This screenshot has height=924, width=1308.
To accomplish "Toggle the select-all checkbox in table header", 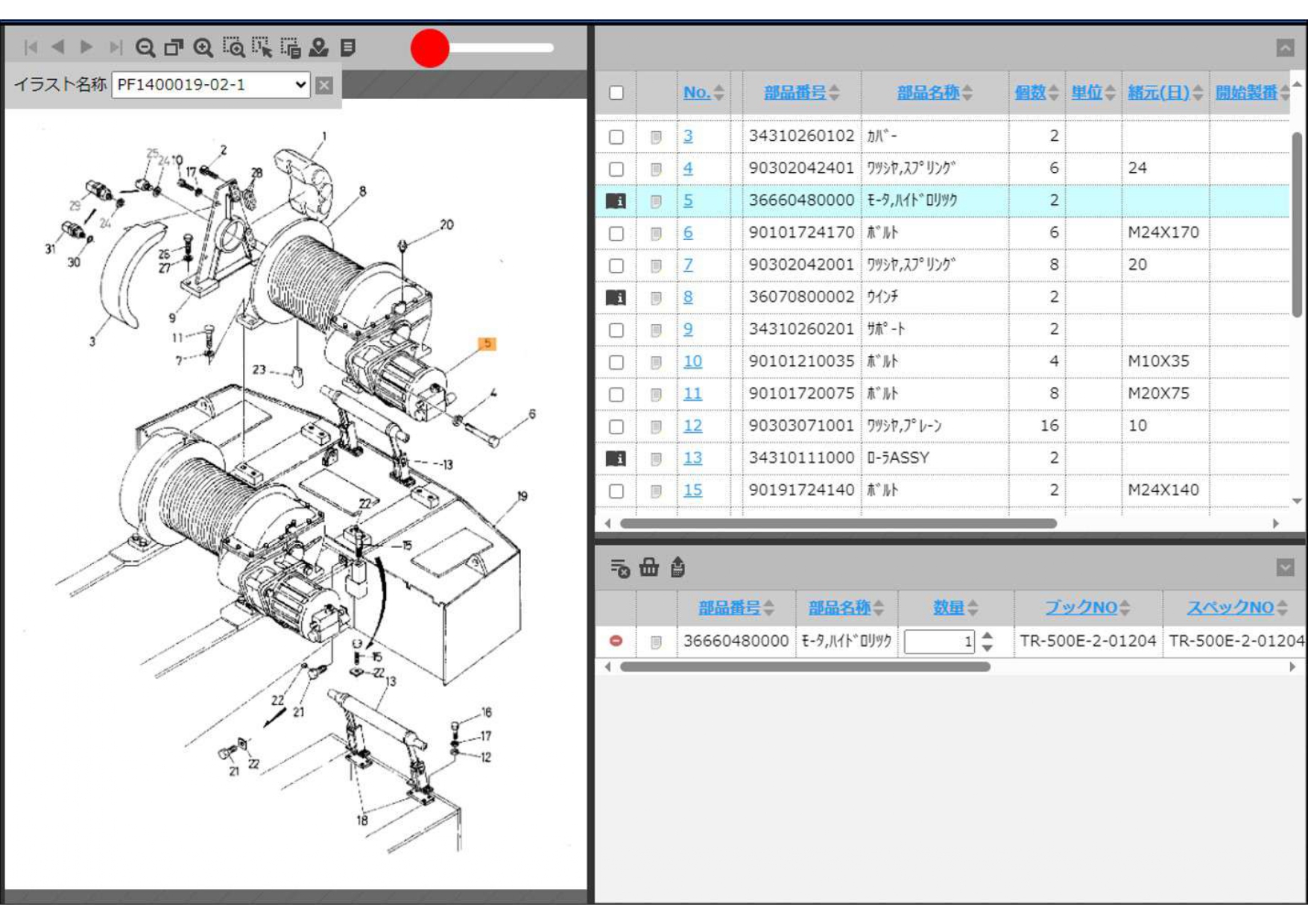I will pyautogui.click(x=616, y=93).
